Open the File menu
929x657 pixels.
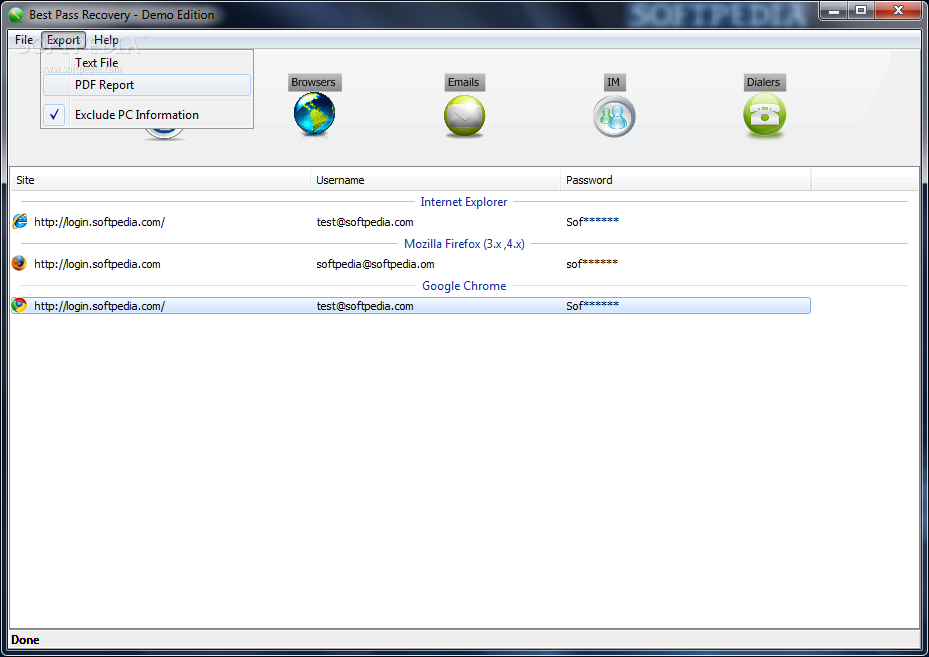(24, 40)
